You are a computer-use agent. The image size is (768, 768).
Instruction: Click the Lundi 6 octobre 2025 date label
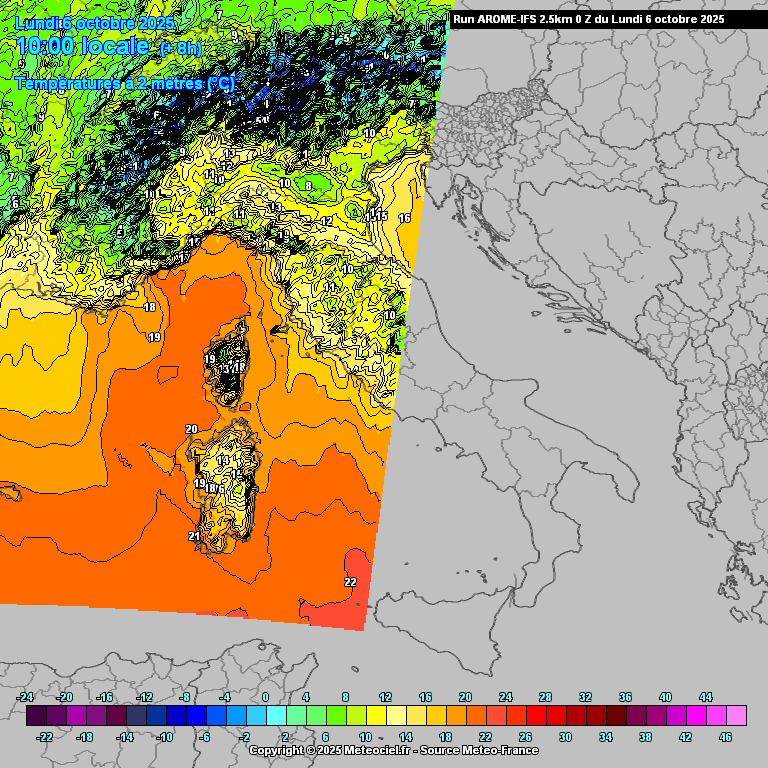(94, 22)
